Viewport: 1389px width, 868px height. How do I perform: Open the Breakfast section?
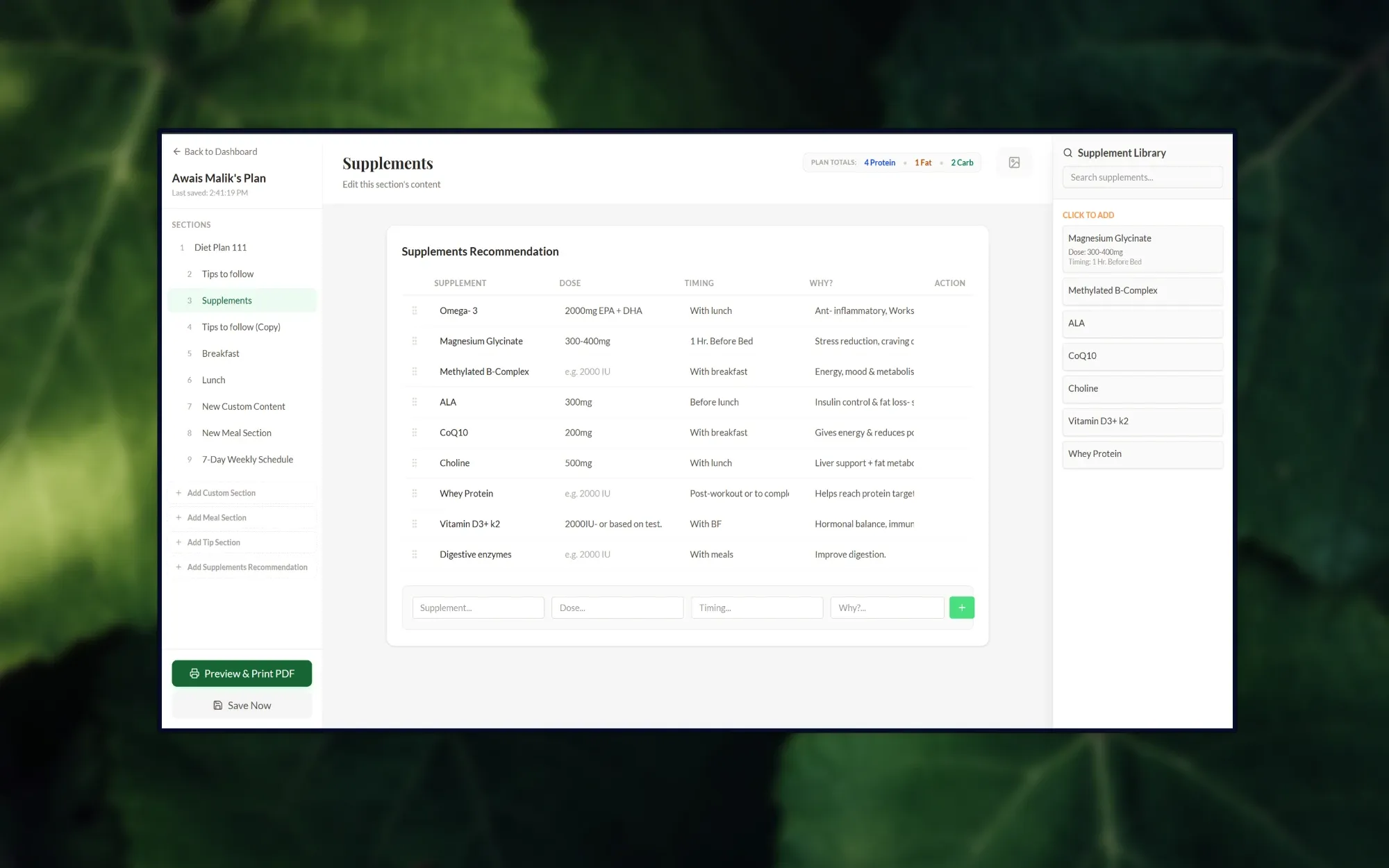(242, 353)
